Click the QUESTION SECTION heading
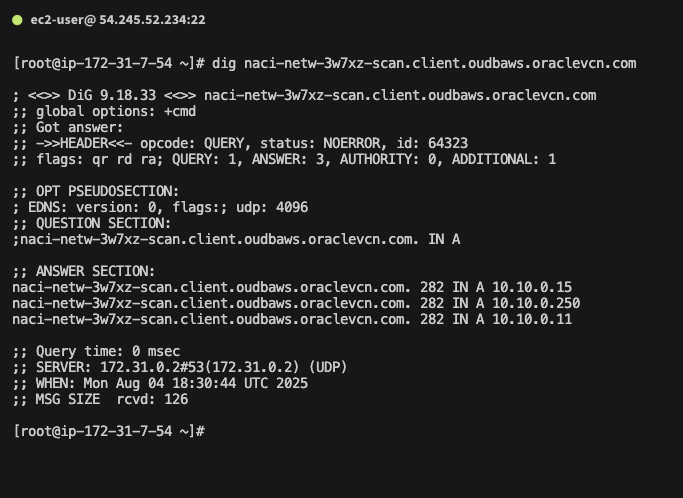This screenshot has height=498, width=683. pyautogui.click(x=92, y=223)
